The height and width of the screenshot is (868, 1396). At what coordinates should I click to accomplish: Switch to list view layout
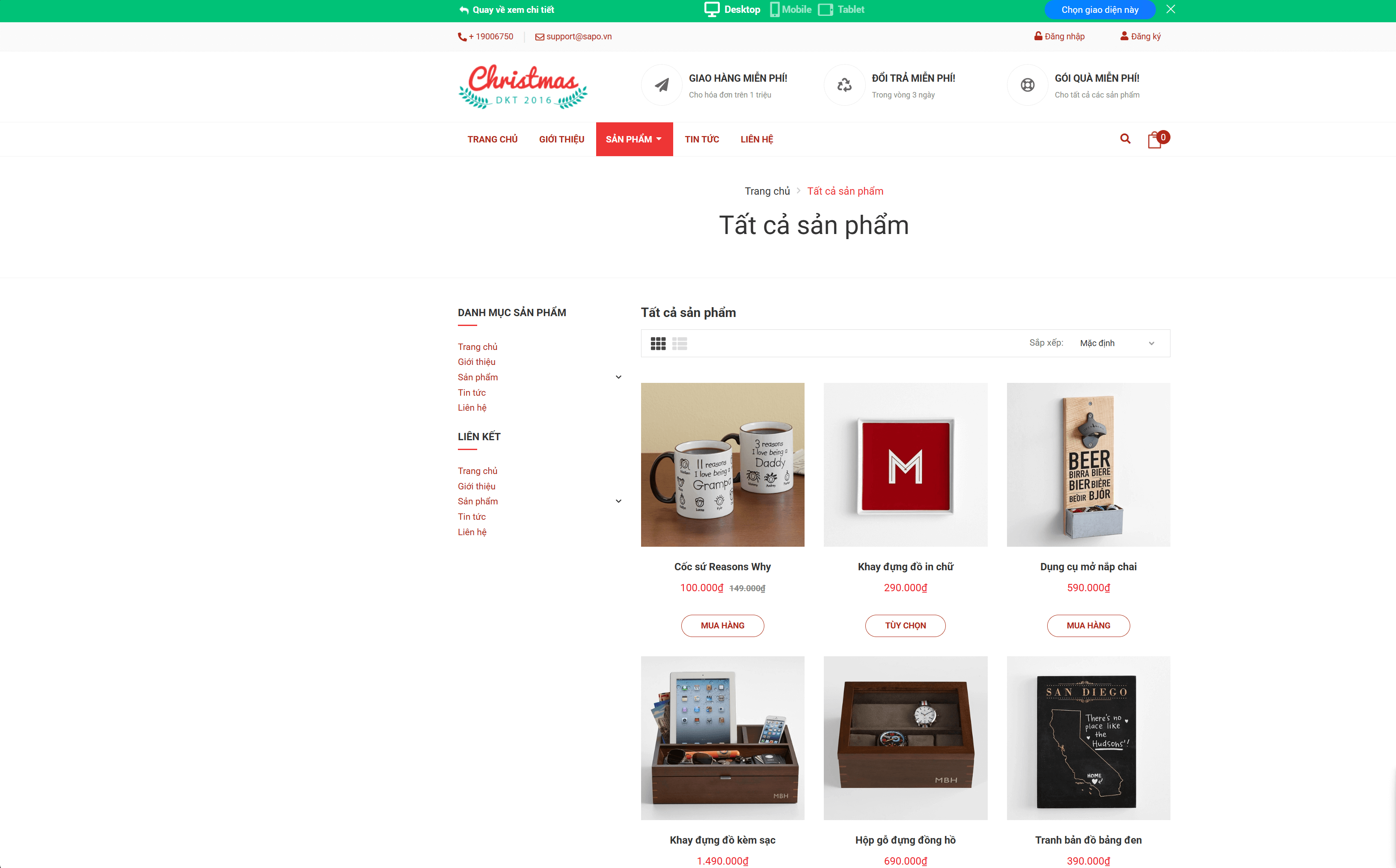(x=680, y=343)
